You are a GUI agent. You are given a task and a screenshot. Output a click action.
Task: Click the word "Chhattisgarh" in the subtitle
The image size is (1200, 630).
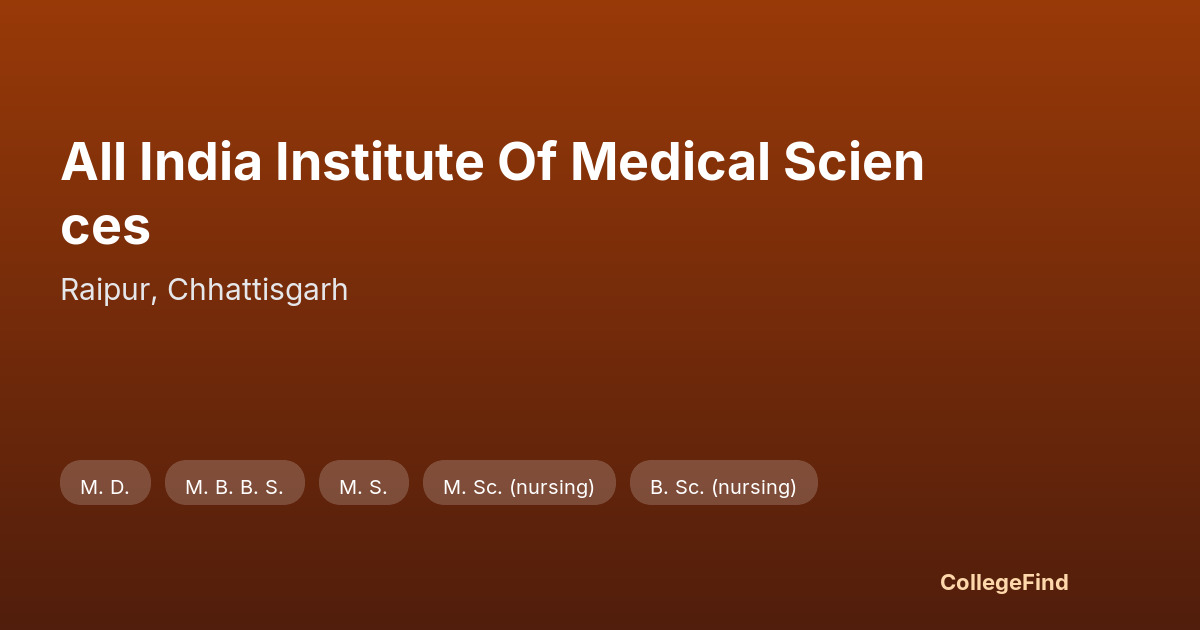pos(257,290)
